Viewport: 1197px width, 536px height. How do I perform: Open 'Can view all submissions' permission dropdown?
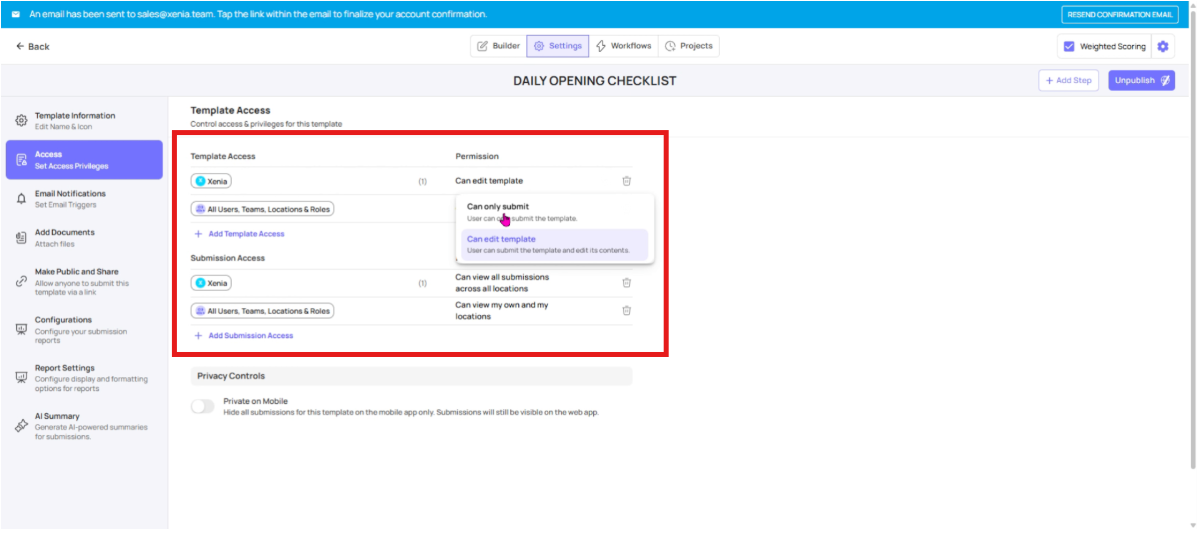click(x=502, y=283)
